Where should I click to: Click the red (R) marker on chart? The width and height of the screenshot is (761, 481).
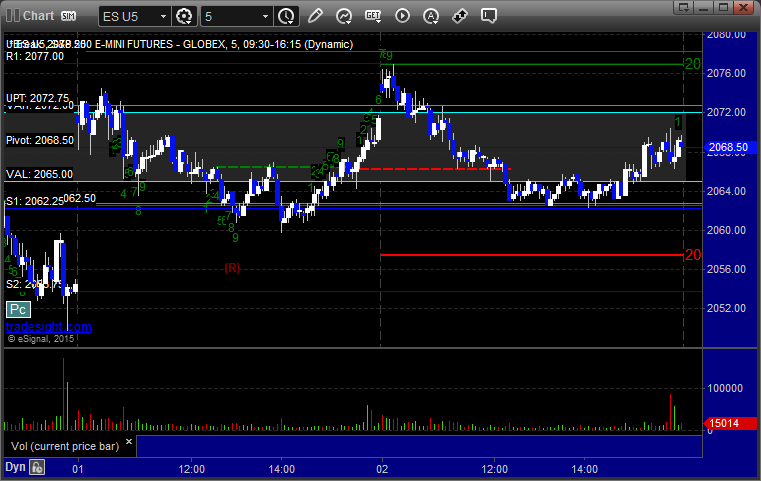click(232, 268)
